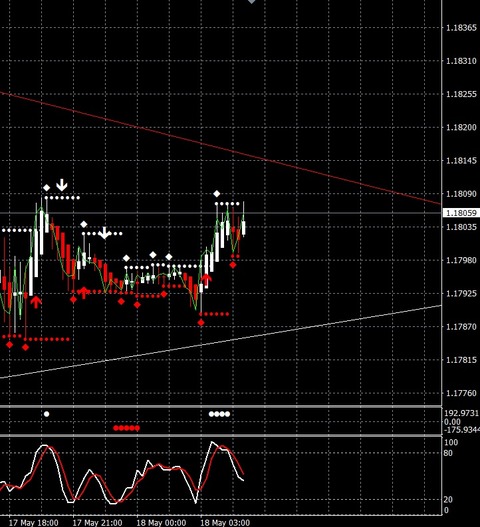Click the price label 1.18310
The width and height of the screenshot is (480, 527).
coord(461,61)
